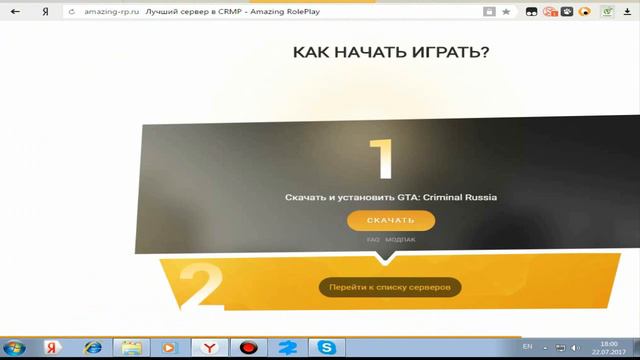
Task: Open the paw print extension icon
Action: pyautogui.click(x=567, y=11)
